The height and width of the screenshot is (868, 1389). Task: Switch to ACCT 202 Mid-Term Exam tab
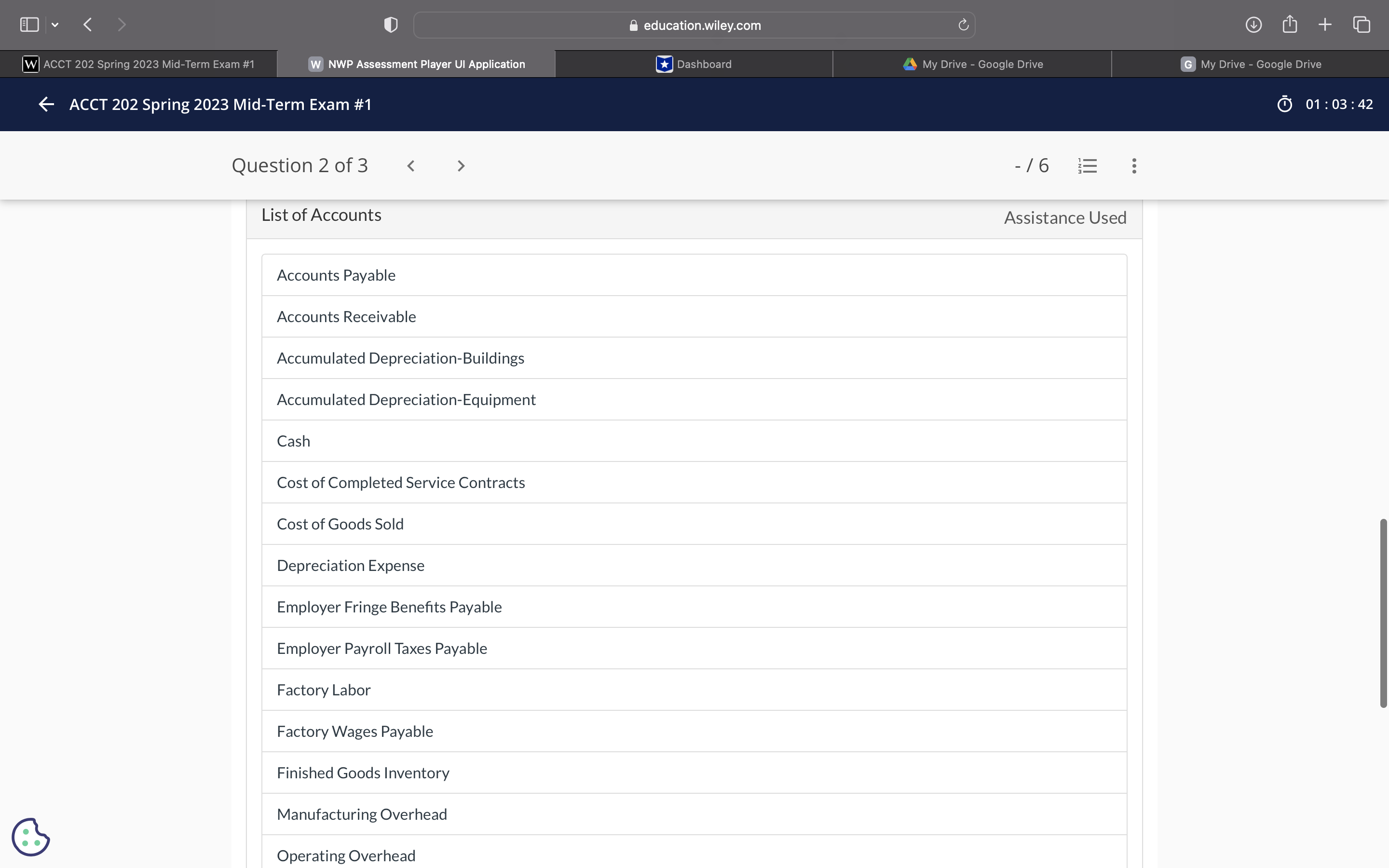tap(138, 64)
